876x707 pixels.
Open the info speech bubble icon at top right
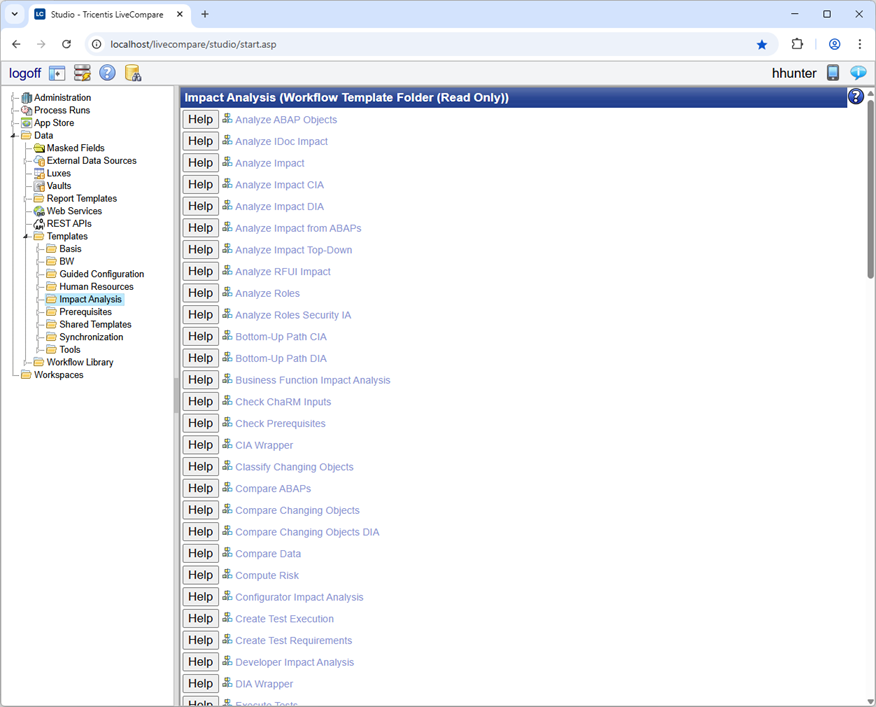[x=859, y=73]
